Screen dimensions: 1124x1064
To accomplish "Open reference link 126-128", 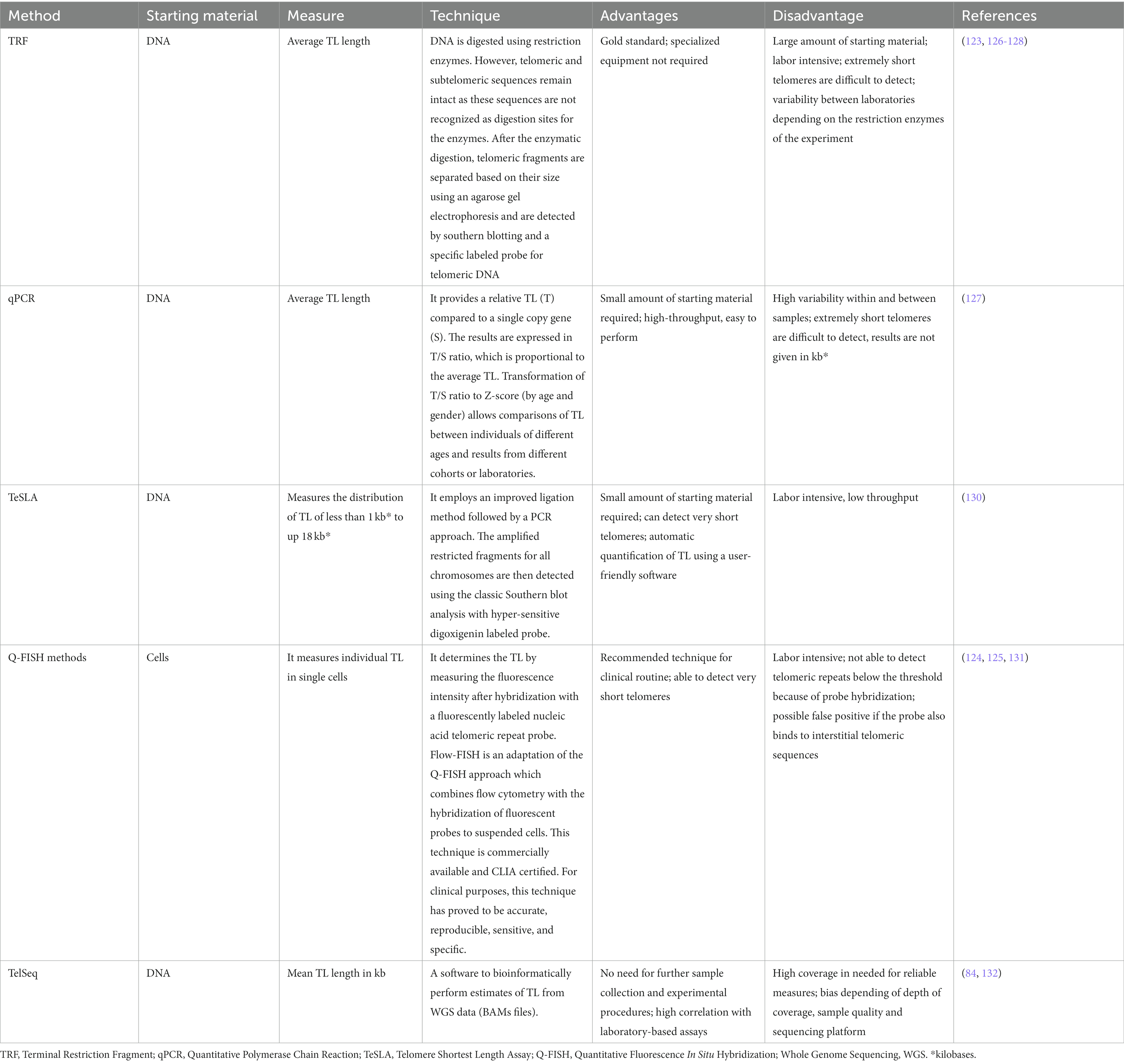I will pos(1005,41).
